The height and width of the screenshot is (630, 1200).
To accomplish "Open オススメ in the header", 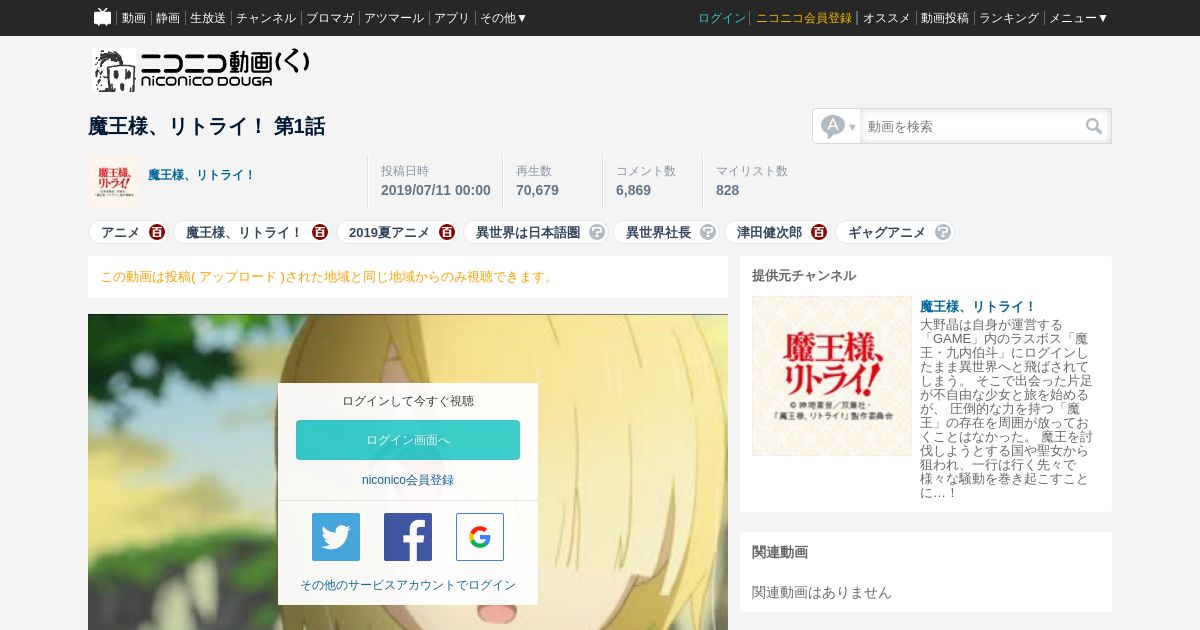I will (x=887, y=18).
